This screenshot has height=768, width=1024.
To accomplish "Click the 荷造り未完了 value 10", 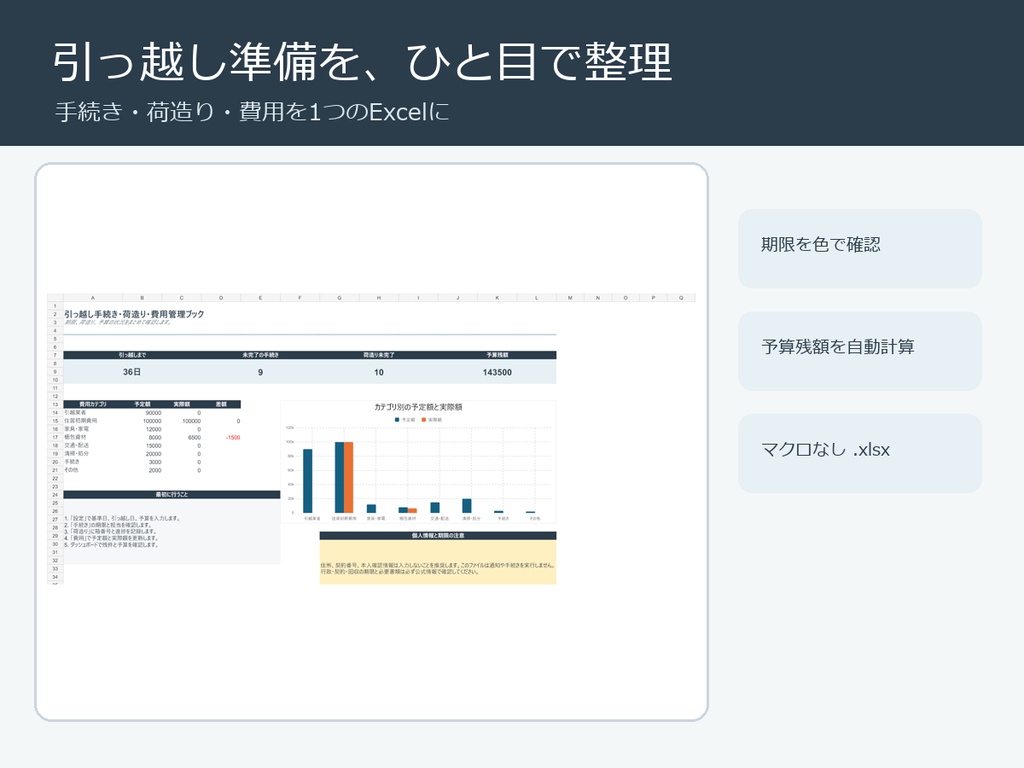I will (x=379, y=372).
